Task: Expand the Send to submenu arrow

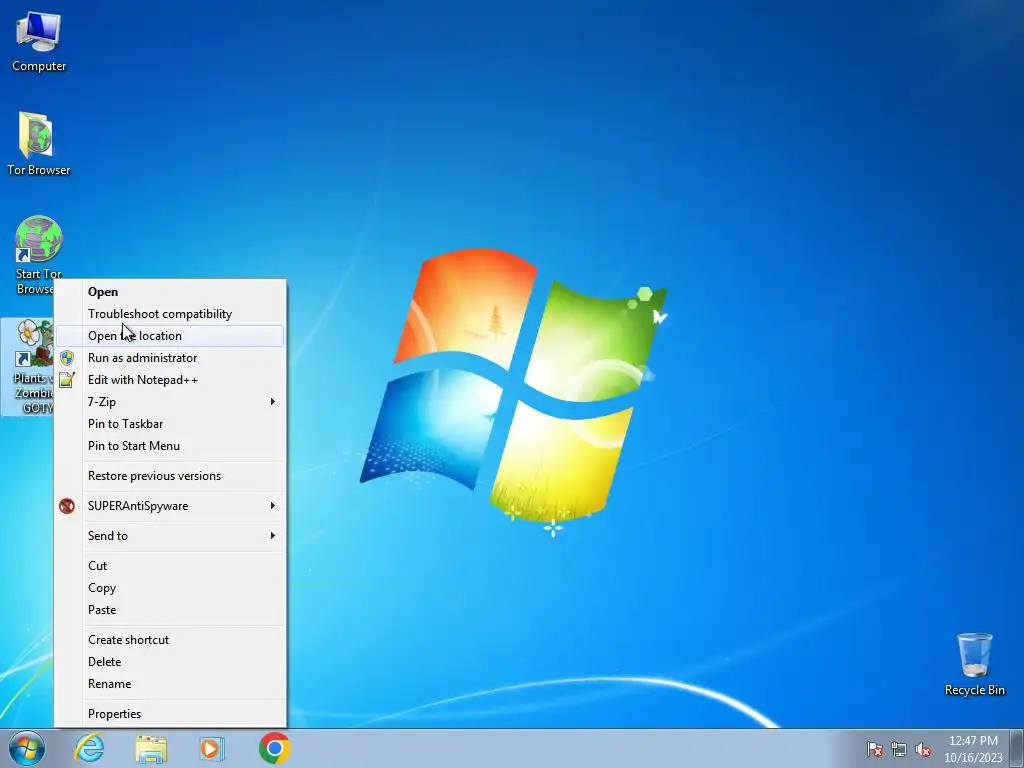Action: (x=273, y=536)
